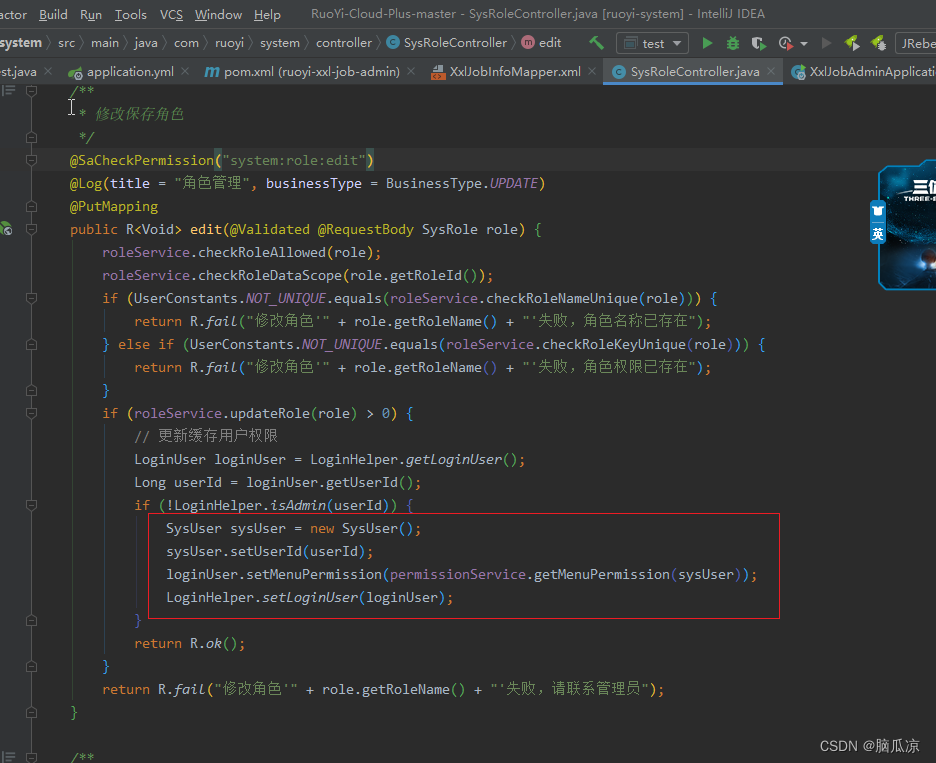Viewport: 936px width, 763px height.
Task: Click the checkRoleAllowed method call
Action: tap(261, 253)
